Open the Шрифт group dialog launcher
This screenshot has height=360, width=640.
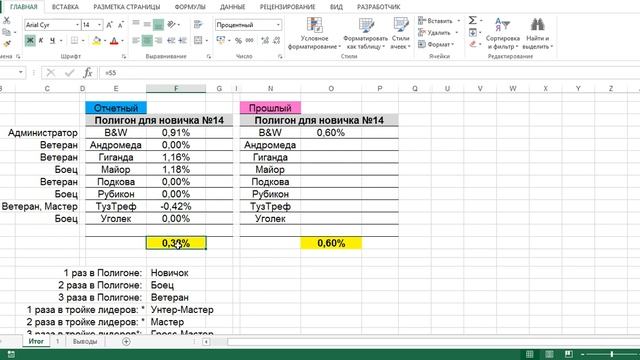point(124,56)
